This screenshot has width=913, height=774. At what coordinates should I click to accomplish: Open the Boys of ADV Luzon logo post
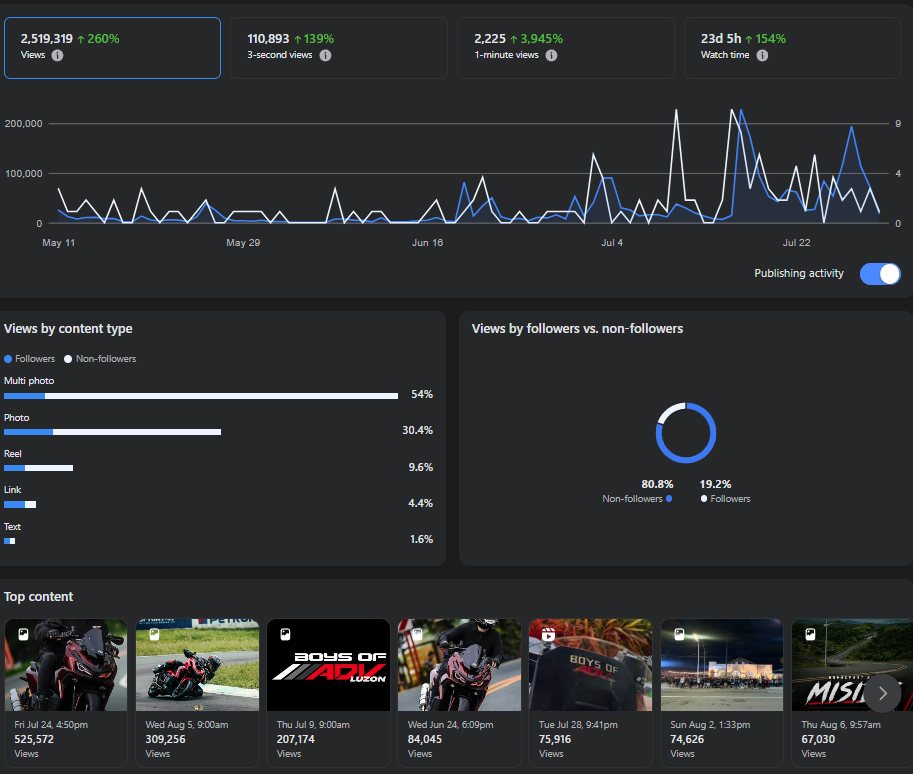tap(328, 665)
